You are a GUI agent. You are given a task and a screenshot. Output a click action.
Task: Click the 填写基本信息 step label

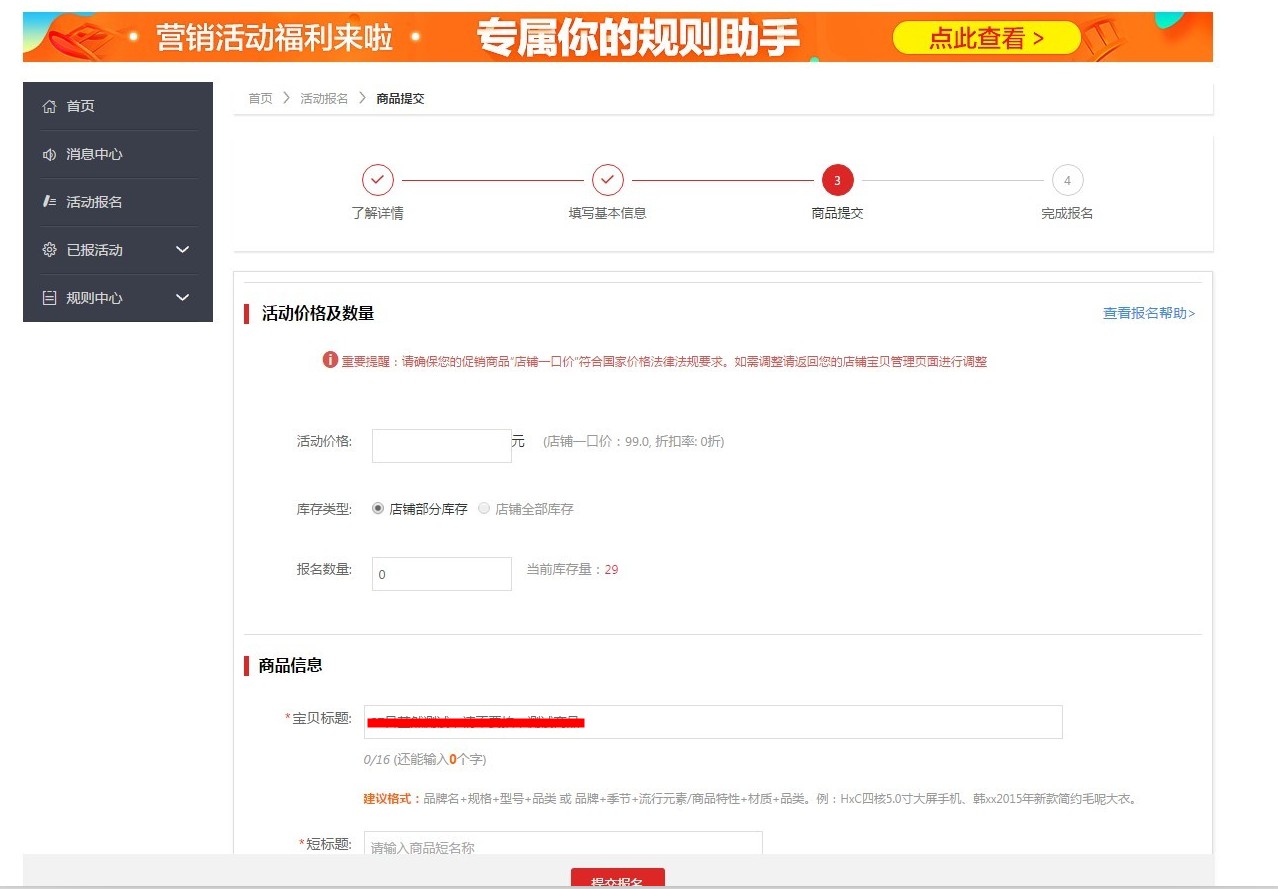click(608, 213)
